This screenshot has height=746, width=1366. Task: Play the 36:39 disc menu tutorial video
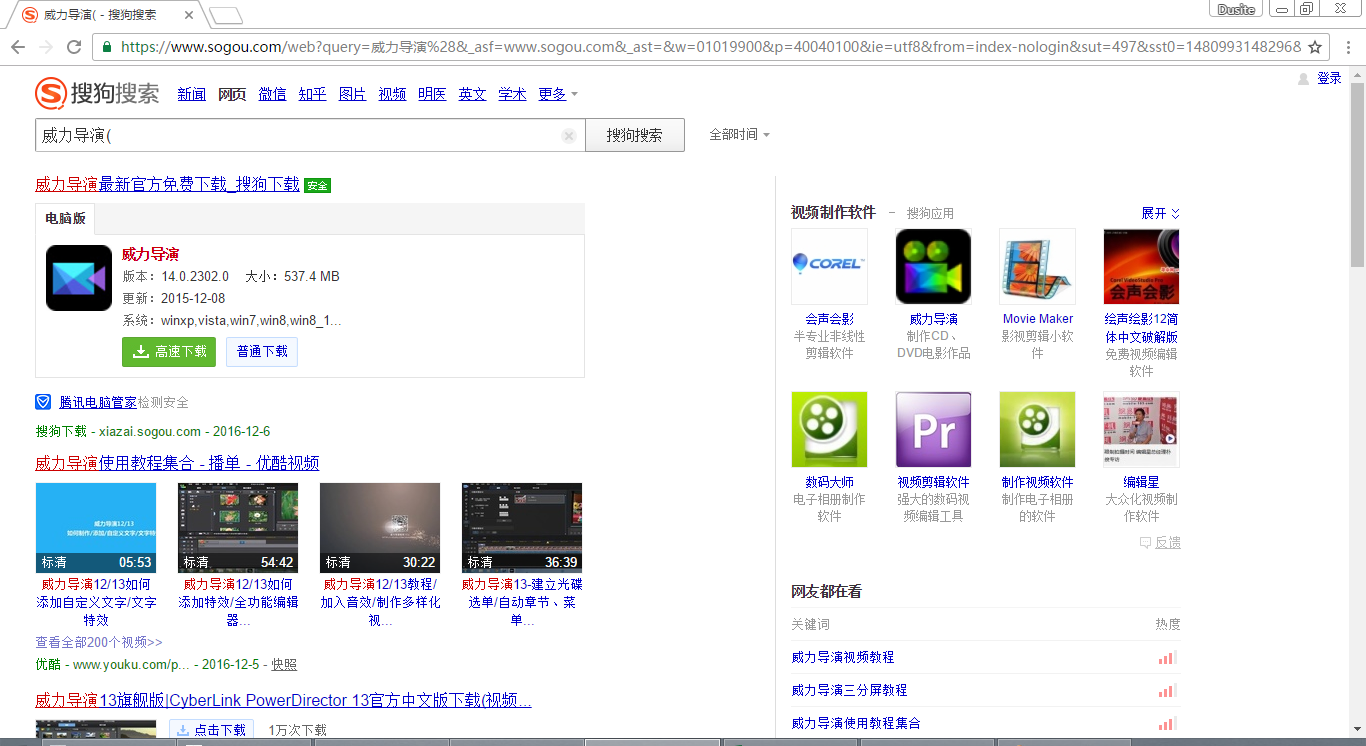(x=522, y=528)
